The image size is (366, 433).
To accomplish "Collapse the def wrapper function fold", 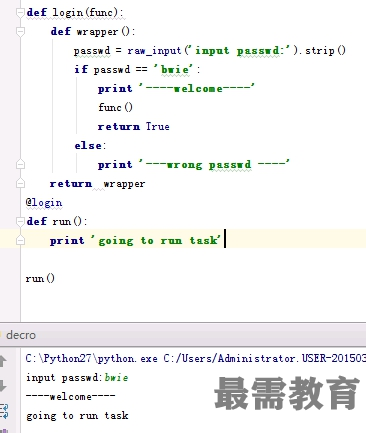I will [x=20, y=31].
